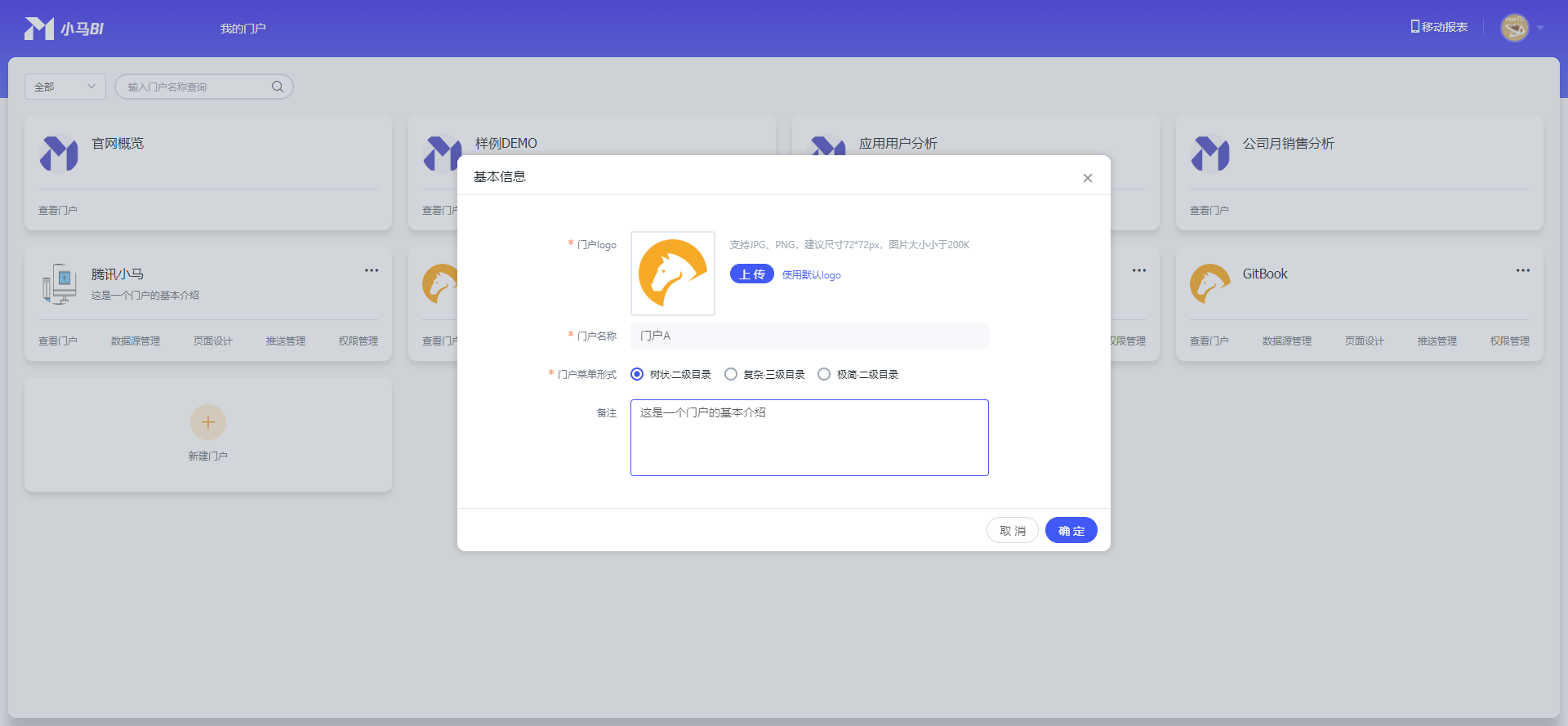Click 确定 to confirm dialog
The width and height of the screenshot is (1568, 726).
tap(1071, 530)
